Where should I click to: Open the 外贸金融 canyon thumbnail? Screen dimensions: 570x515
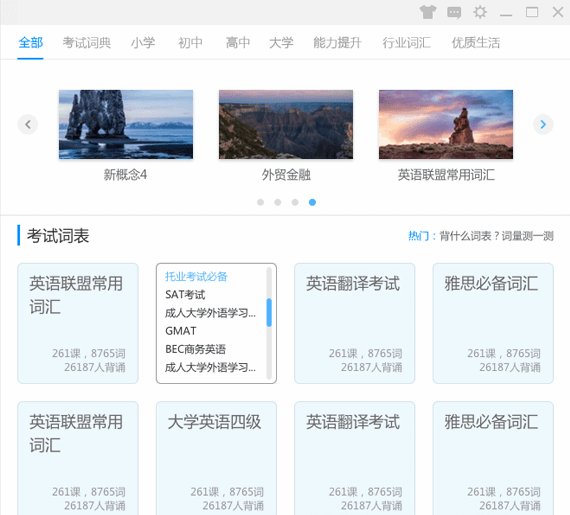286,124
